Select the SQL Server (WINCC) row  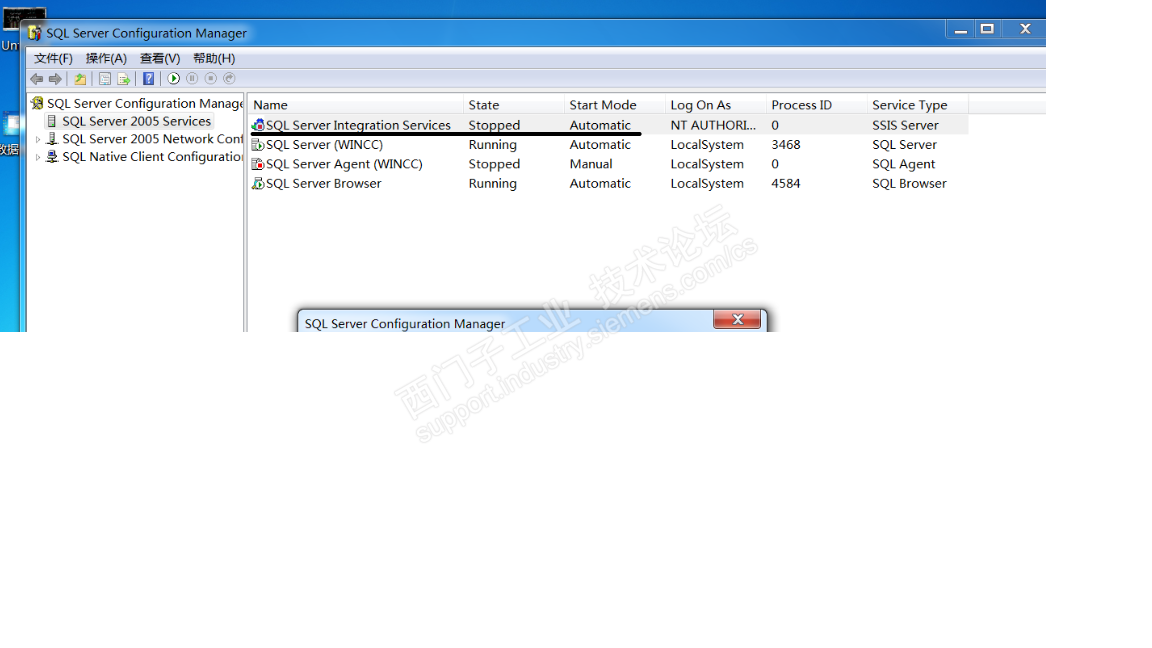(x=608, y=145)
